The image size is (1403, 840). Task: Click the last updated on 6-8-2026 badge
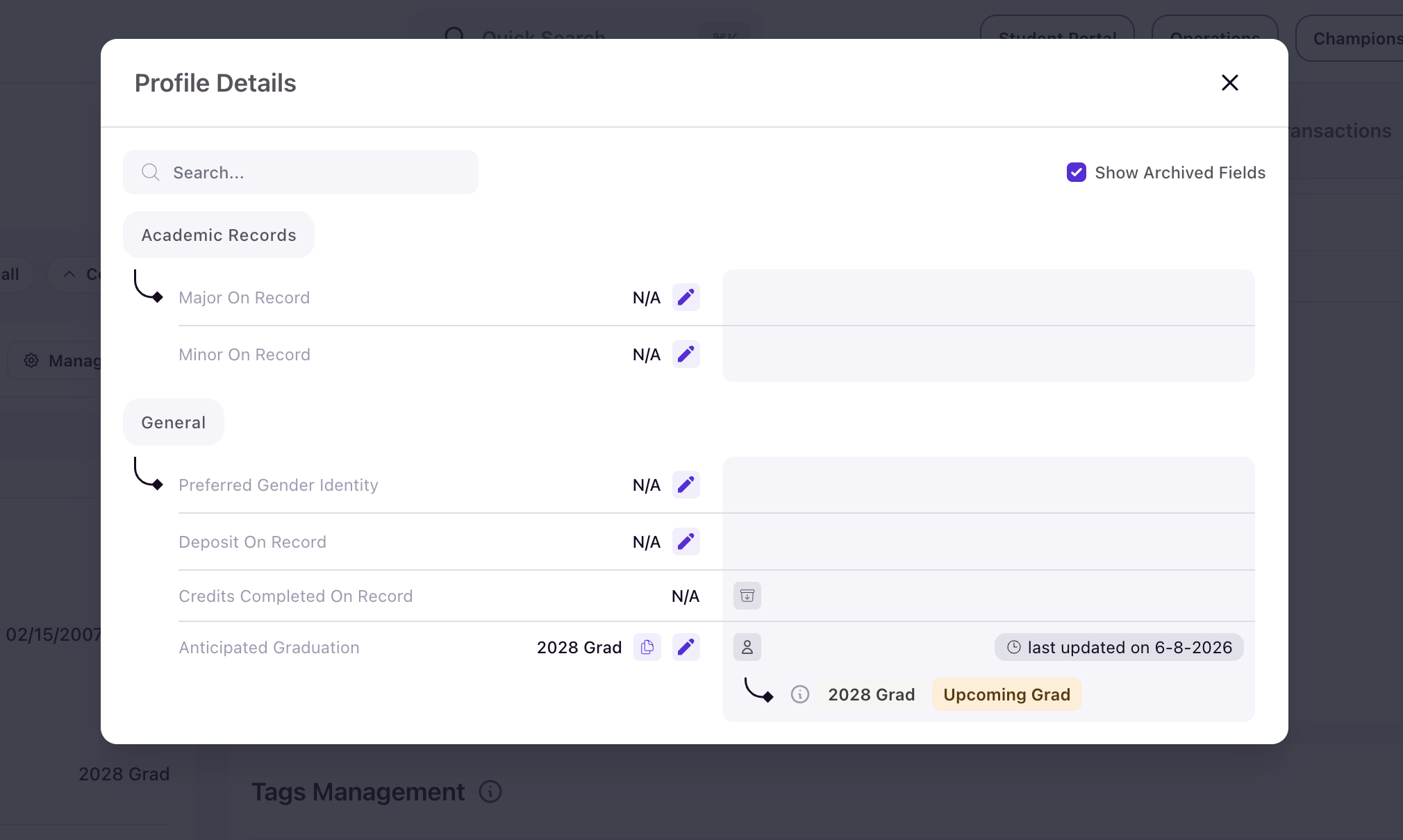pyautogui.click(x=1119, y=647)
